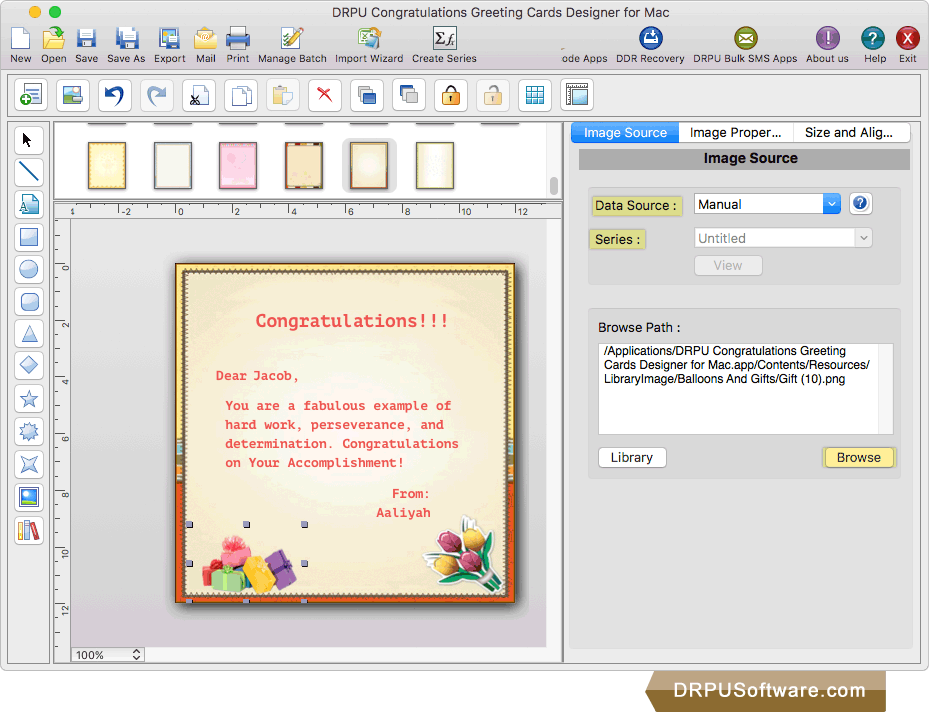Click the add text document icon
Viewport: 929px width, 712px height.
tap(31, 95)
